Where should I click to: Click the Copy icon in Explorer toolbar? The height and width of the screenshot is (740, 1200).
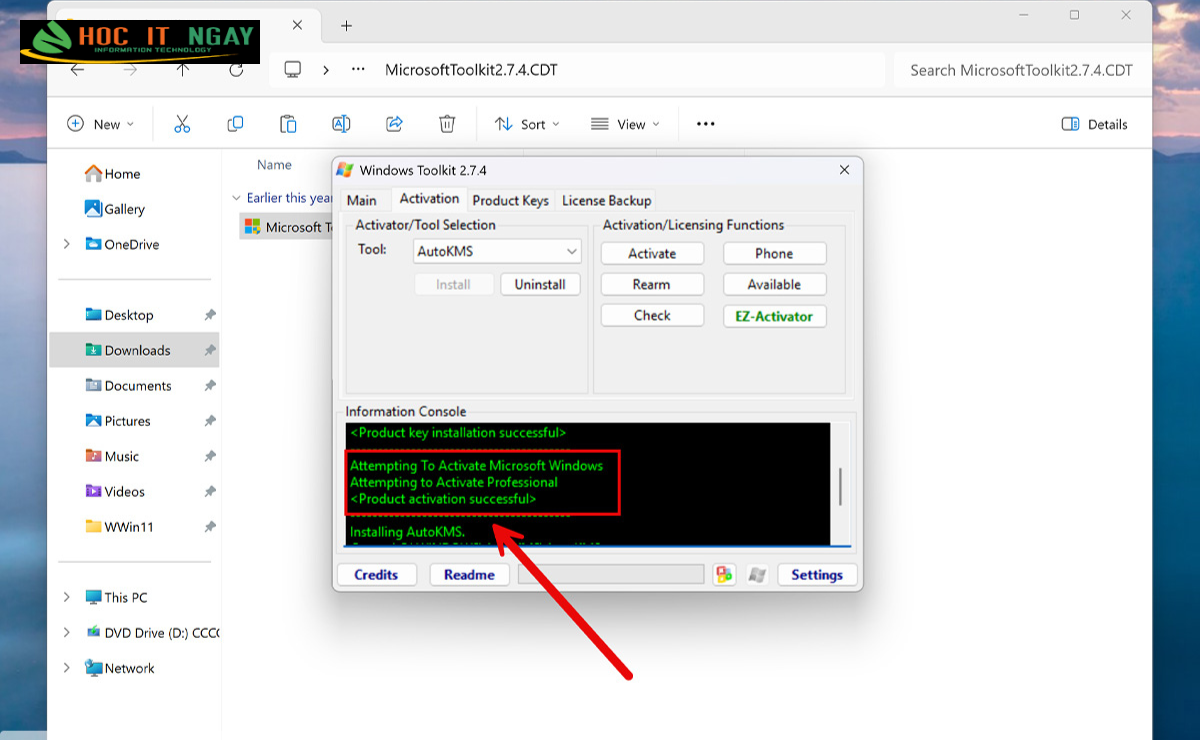pos(235,124)
